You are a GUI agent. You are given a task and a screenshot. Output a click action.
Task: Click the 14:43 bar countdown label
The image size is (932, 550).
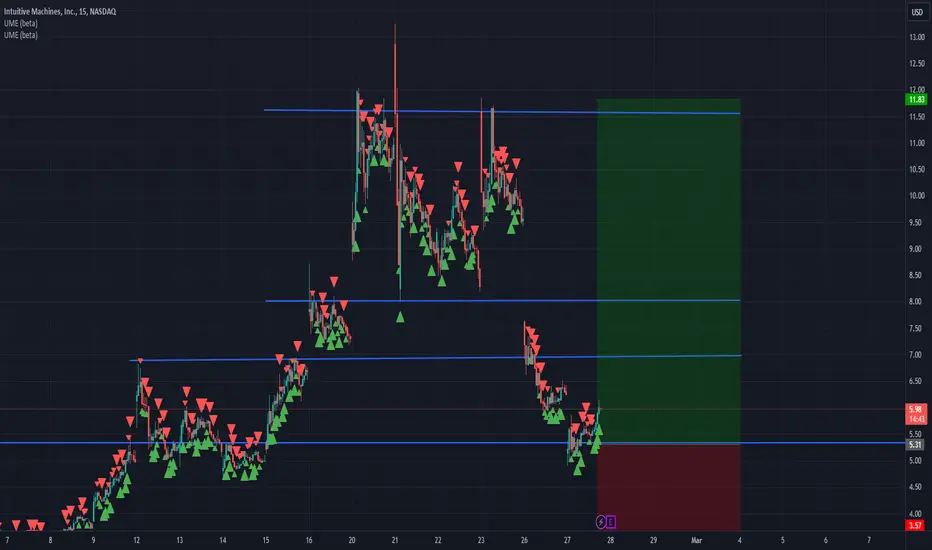click(x=915, y=419)
